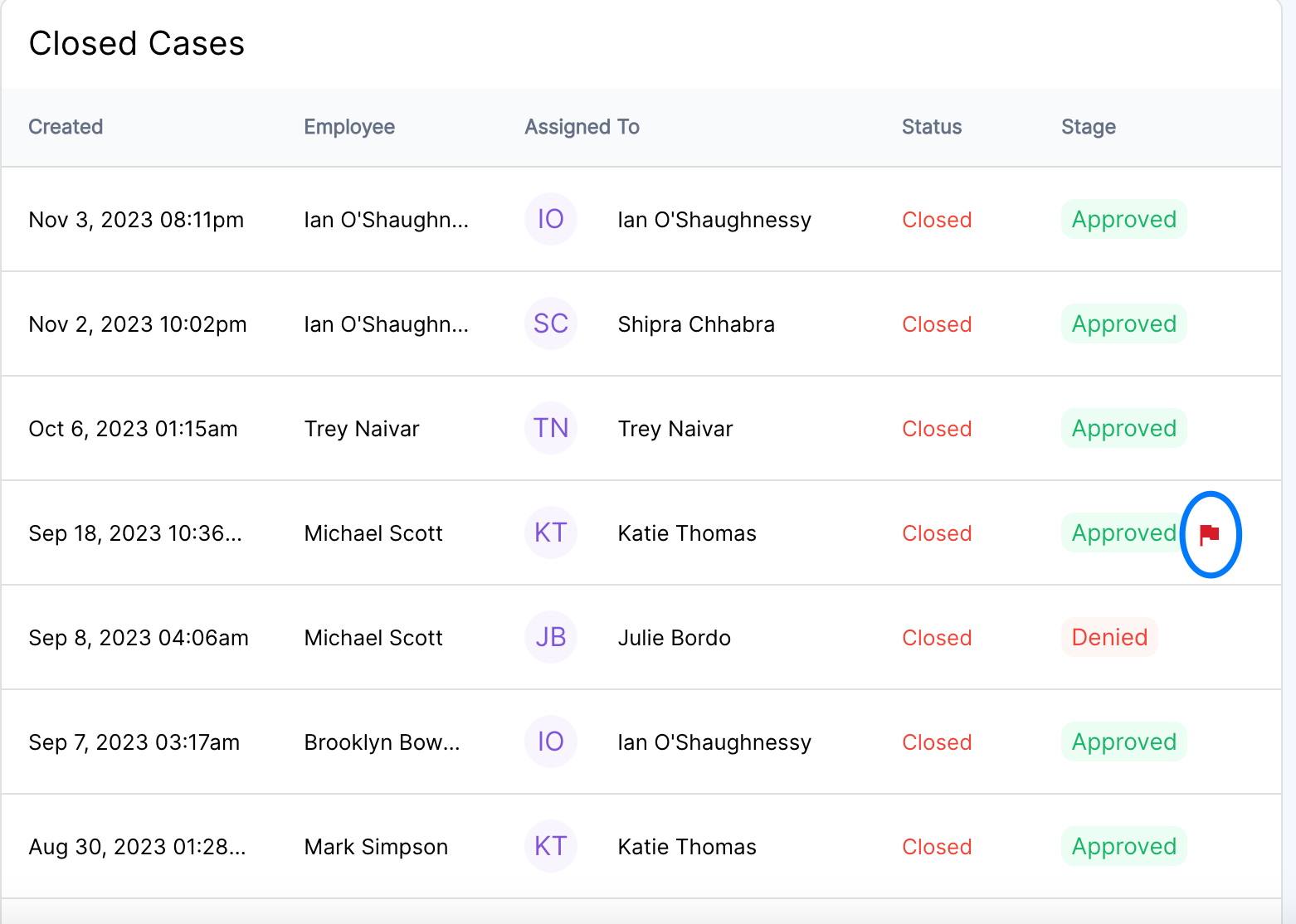Click the Closed status in the Nov 3 row
The image size is (1296, 924).
point(937,220)
